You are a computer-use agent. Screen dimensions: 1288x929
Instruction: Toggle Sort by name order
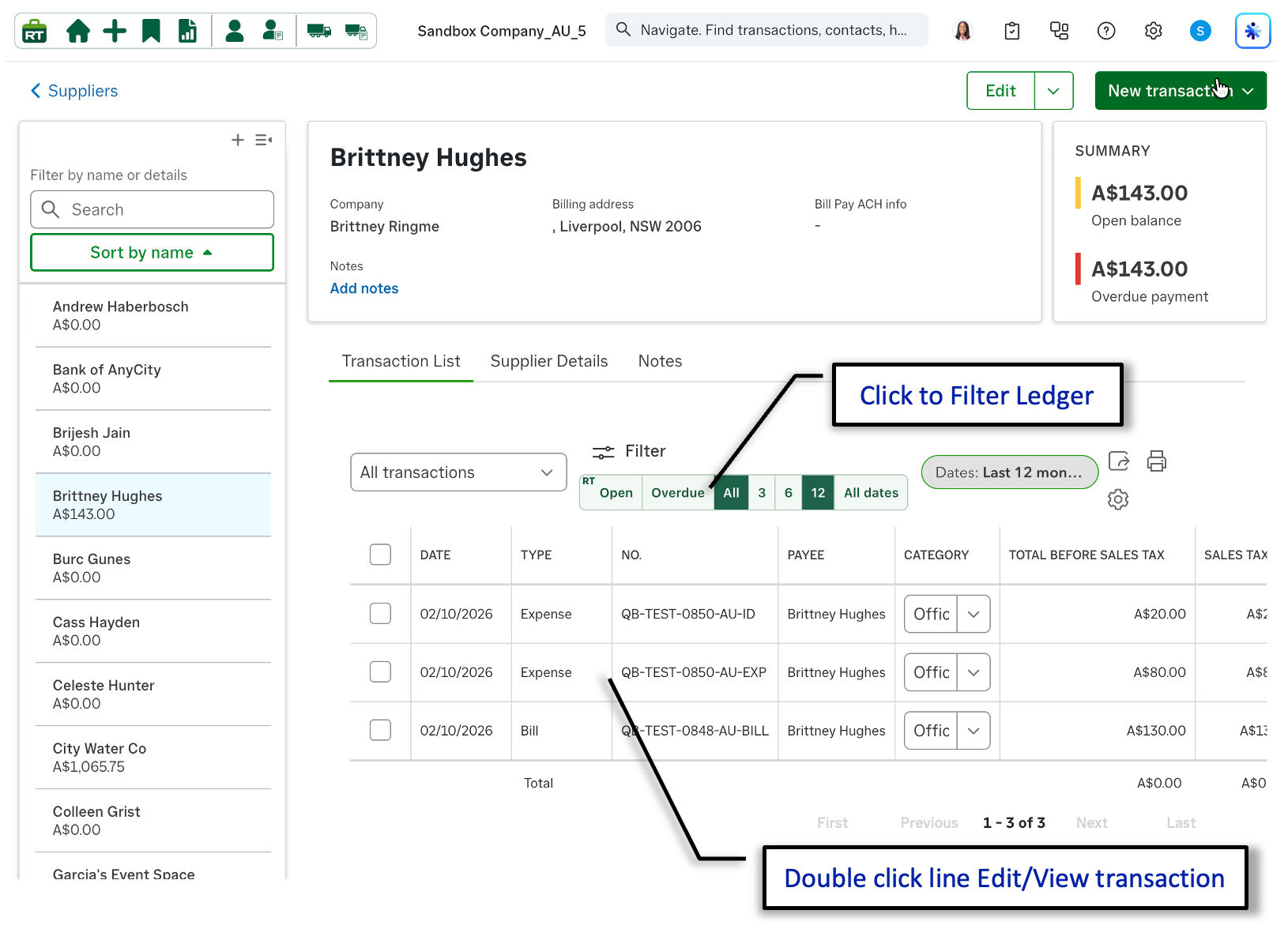[152, 252]
